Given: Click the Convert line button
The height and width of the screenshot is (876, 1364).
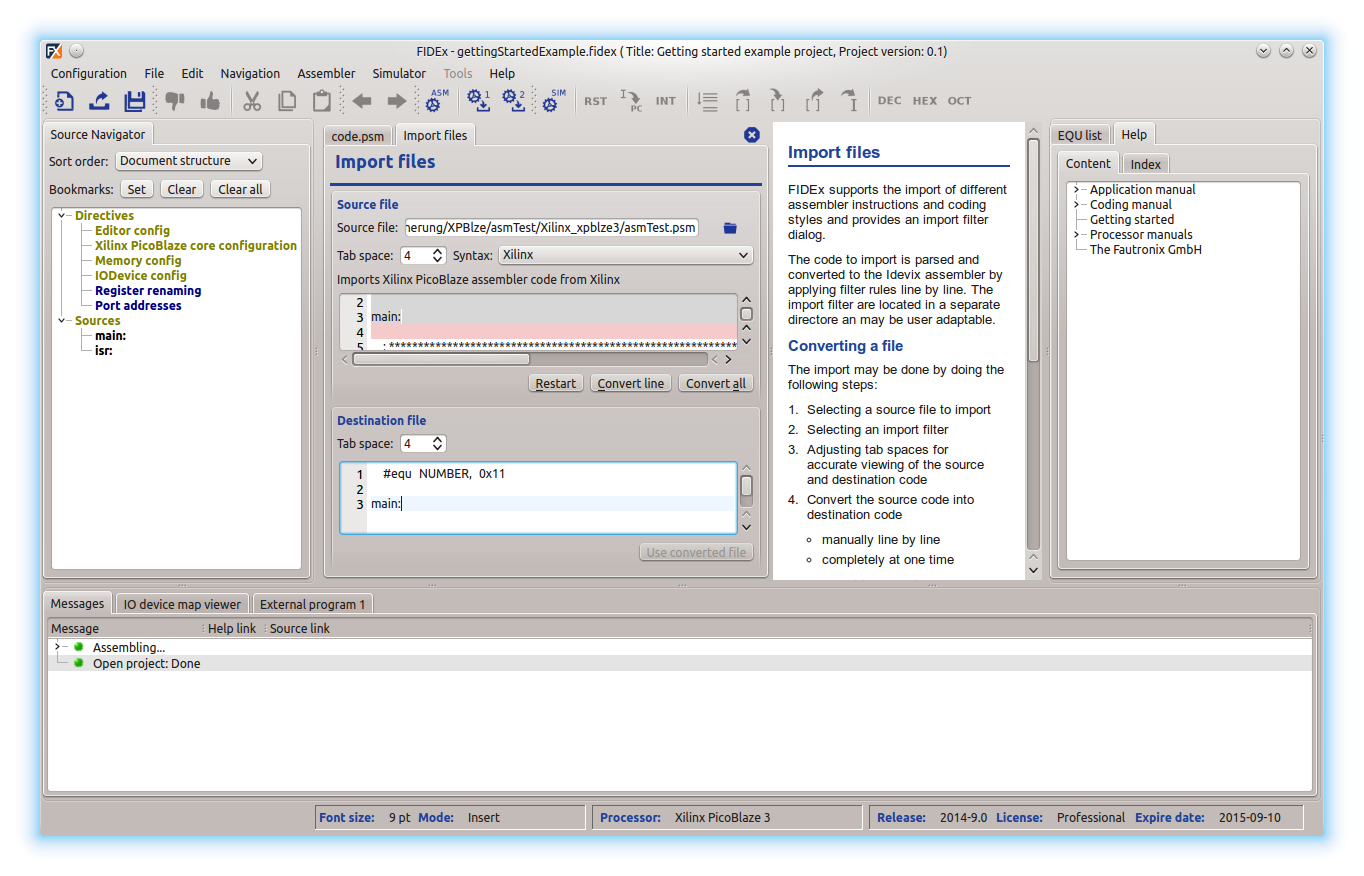Looking at the screenshot, I should coord(631,383).
